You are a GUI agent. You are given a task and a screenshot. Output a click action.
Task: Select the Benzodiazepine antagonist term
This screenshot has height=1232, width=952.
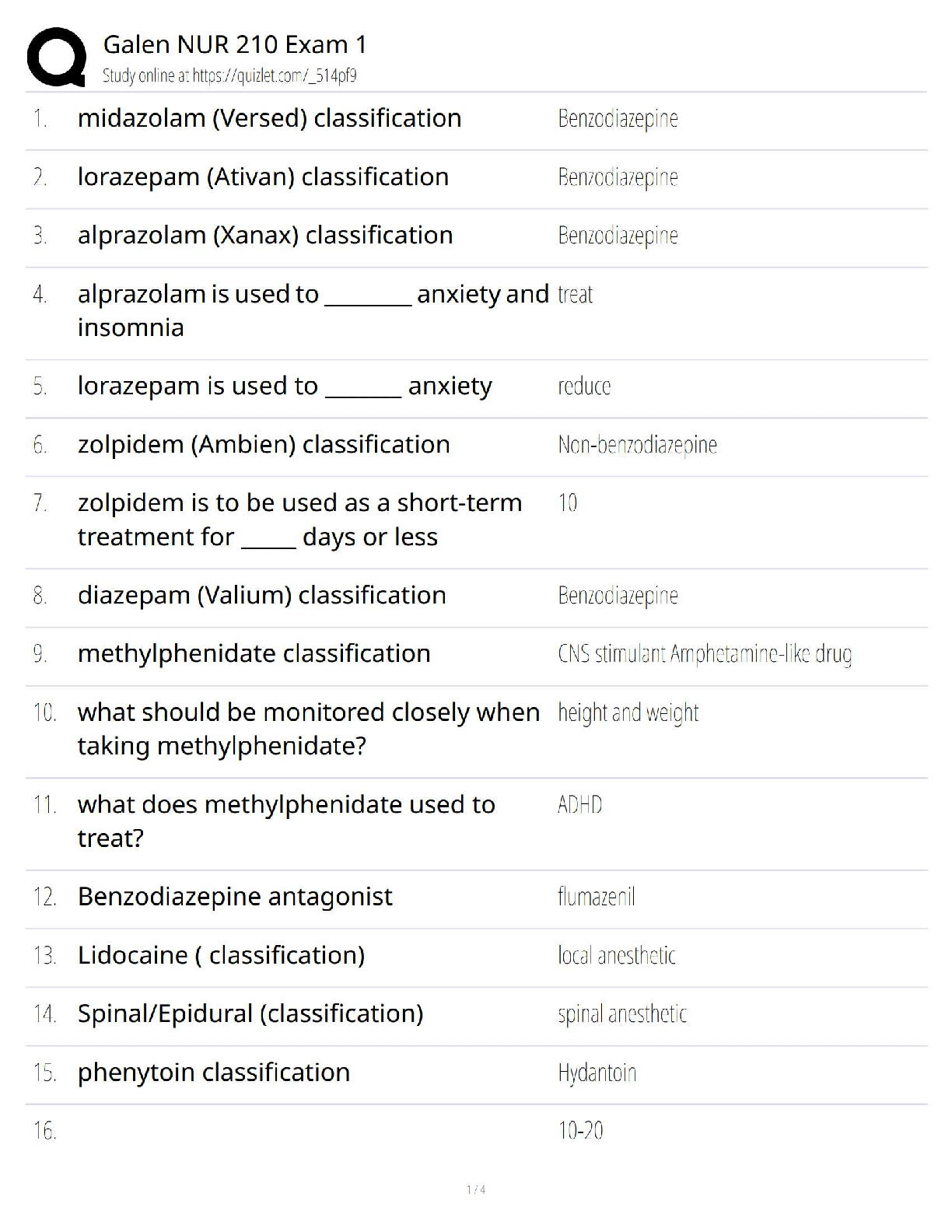point(235,897)
